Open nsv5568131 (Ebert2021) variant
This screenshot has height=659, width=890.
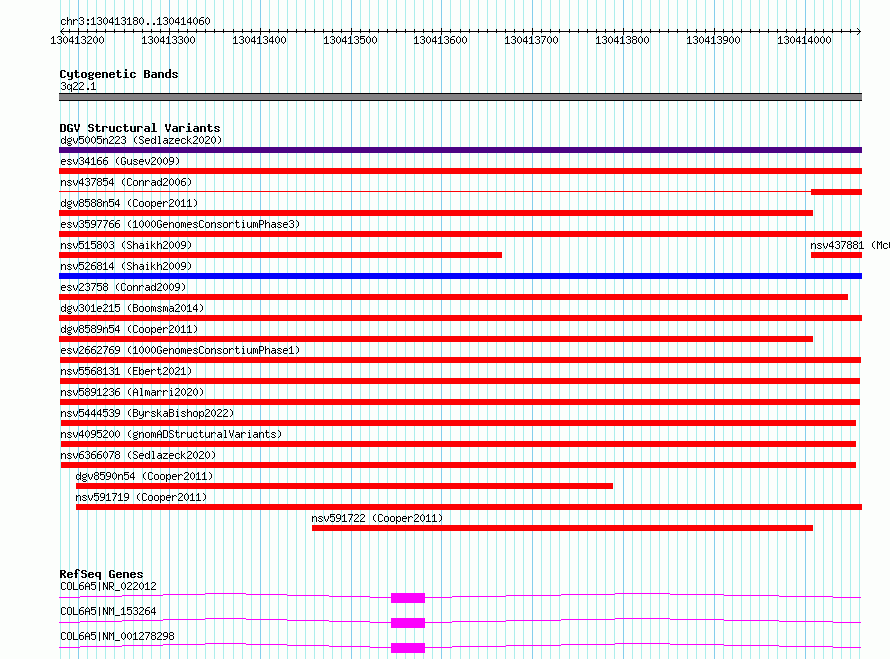pyautogui.click(x=126, y=371)
